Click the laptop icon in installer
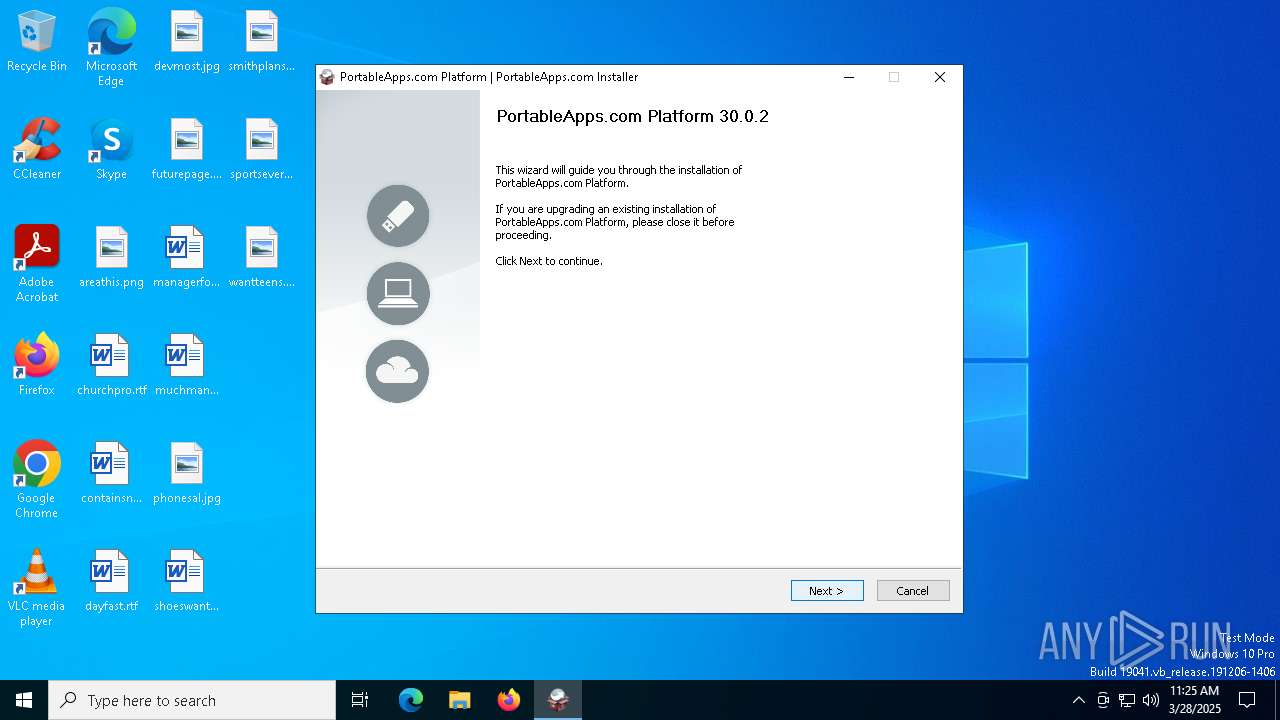 pos(398,293)
